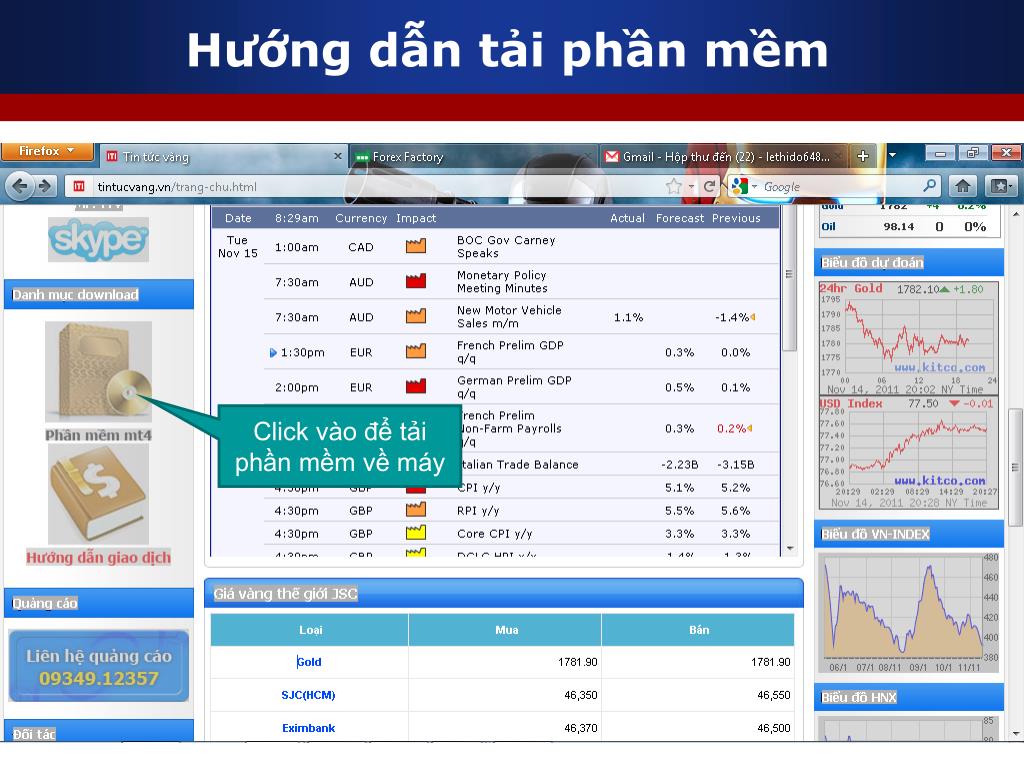Click the browser Back arrow button
The height and width of the screenshot is (768, 1024).
pyautogui.click(x=20, y=186)
